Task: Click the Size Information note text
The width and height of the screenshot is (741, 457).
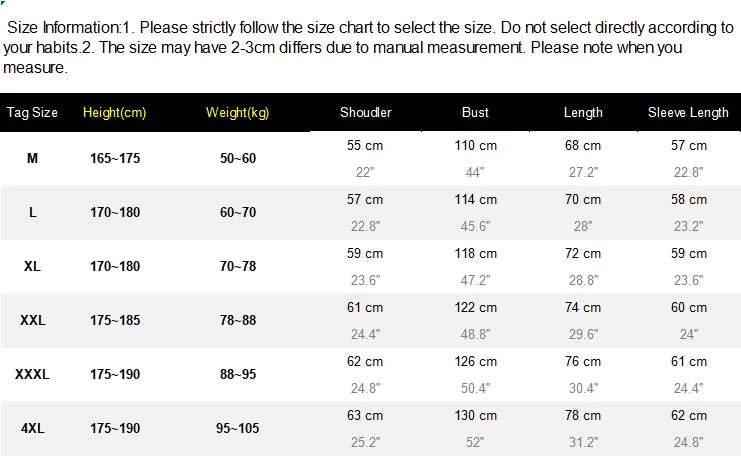Action: pyautogui.click(x=369, y=47)
